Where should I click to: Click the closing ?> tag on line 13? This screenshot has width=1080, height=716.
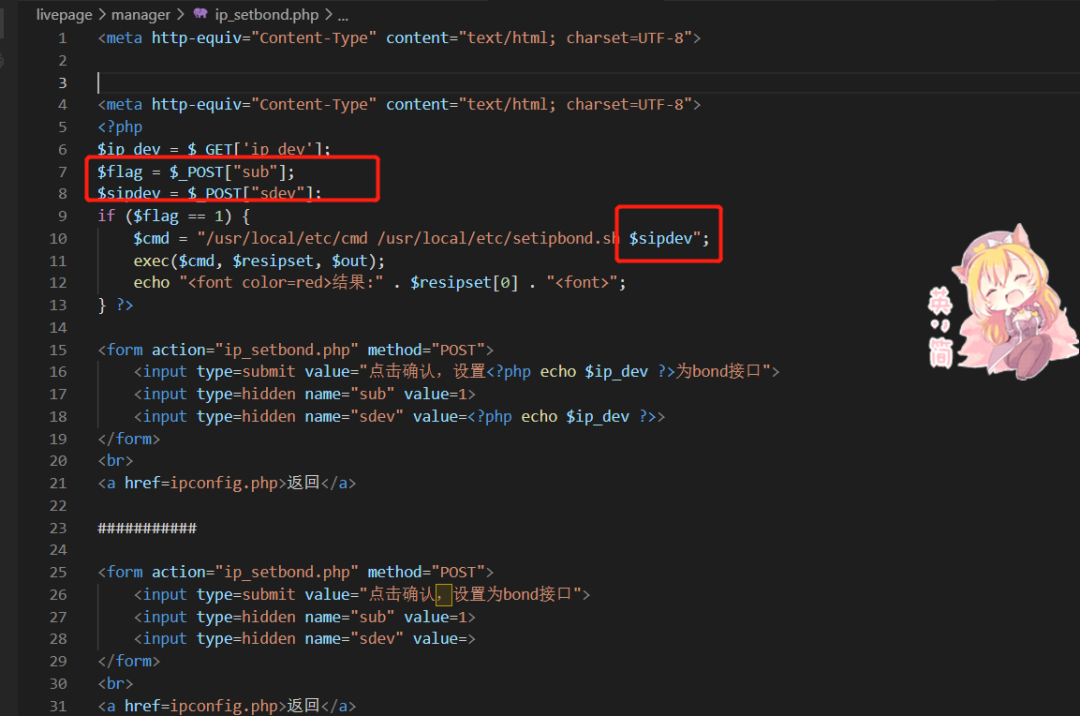(125, 305)
